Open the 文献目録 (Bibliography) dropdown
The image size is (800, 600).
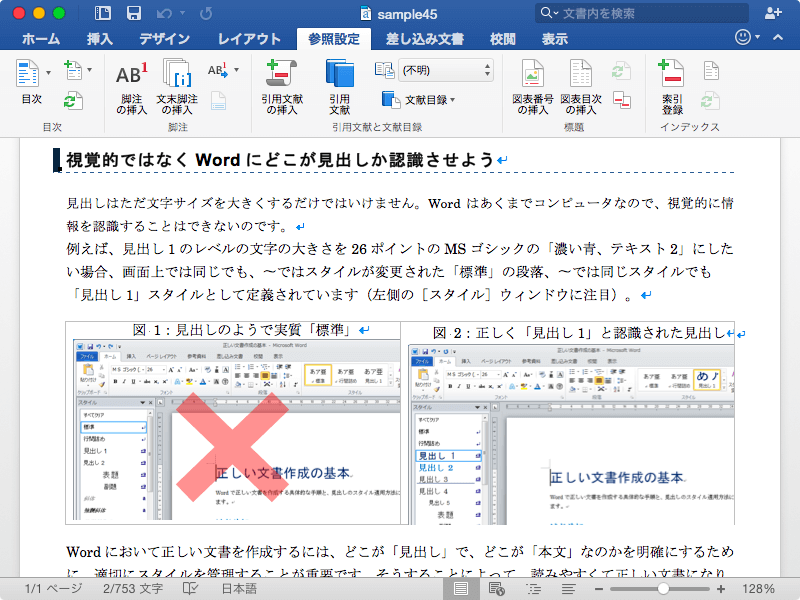pos(418,100)
